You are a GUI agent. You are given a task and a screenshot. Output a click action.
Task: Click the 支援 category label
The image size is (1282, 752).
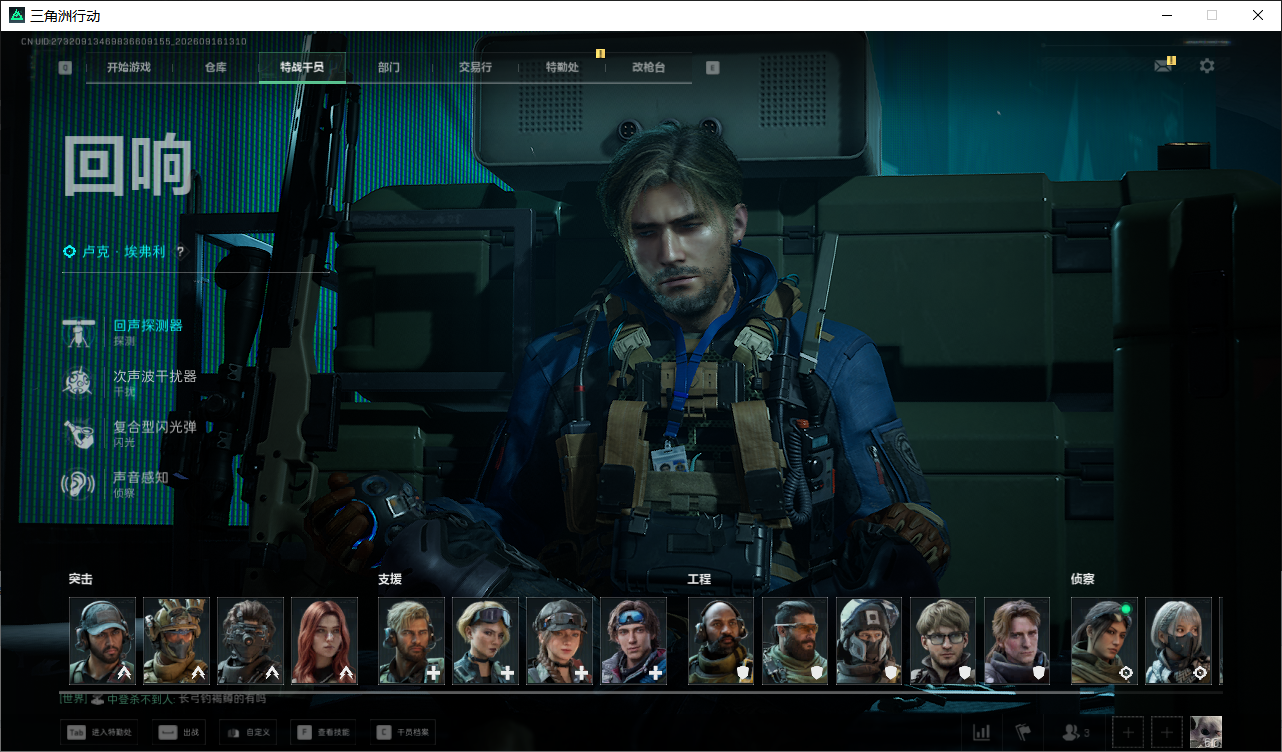[390, 579]
